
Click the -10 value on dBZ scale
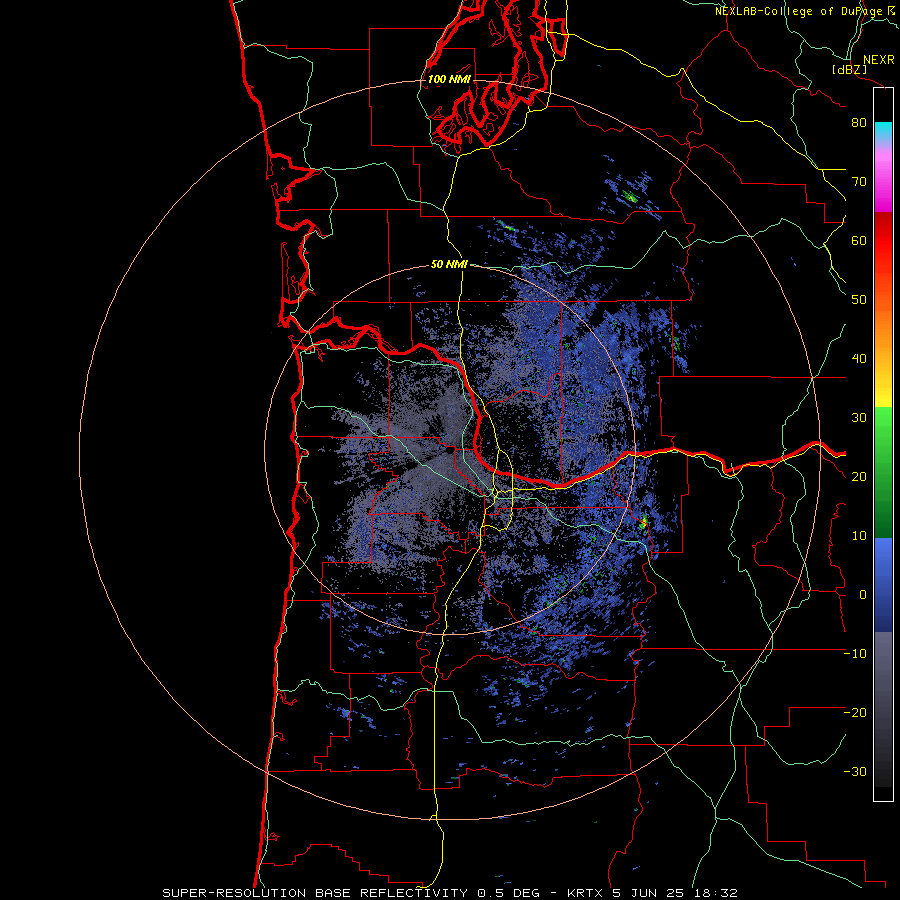point(855,654)
